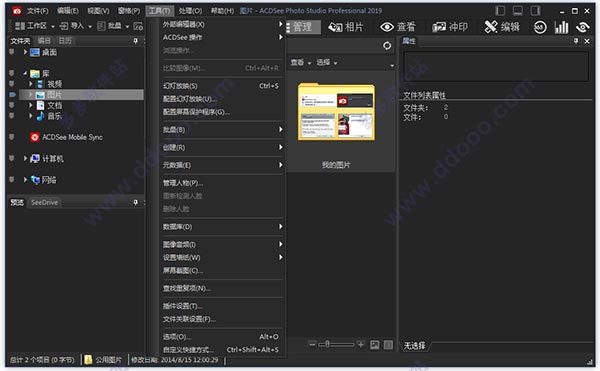Click the thumbnail zoom slider handle

328,344
